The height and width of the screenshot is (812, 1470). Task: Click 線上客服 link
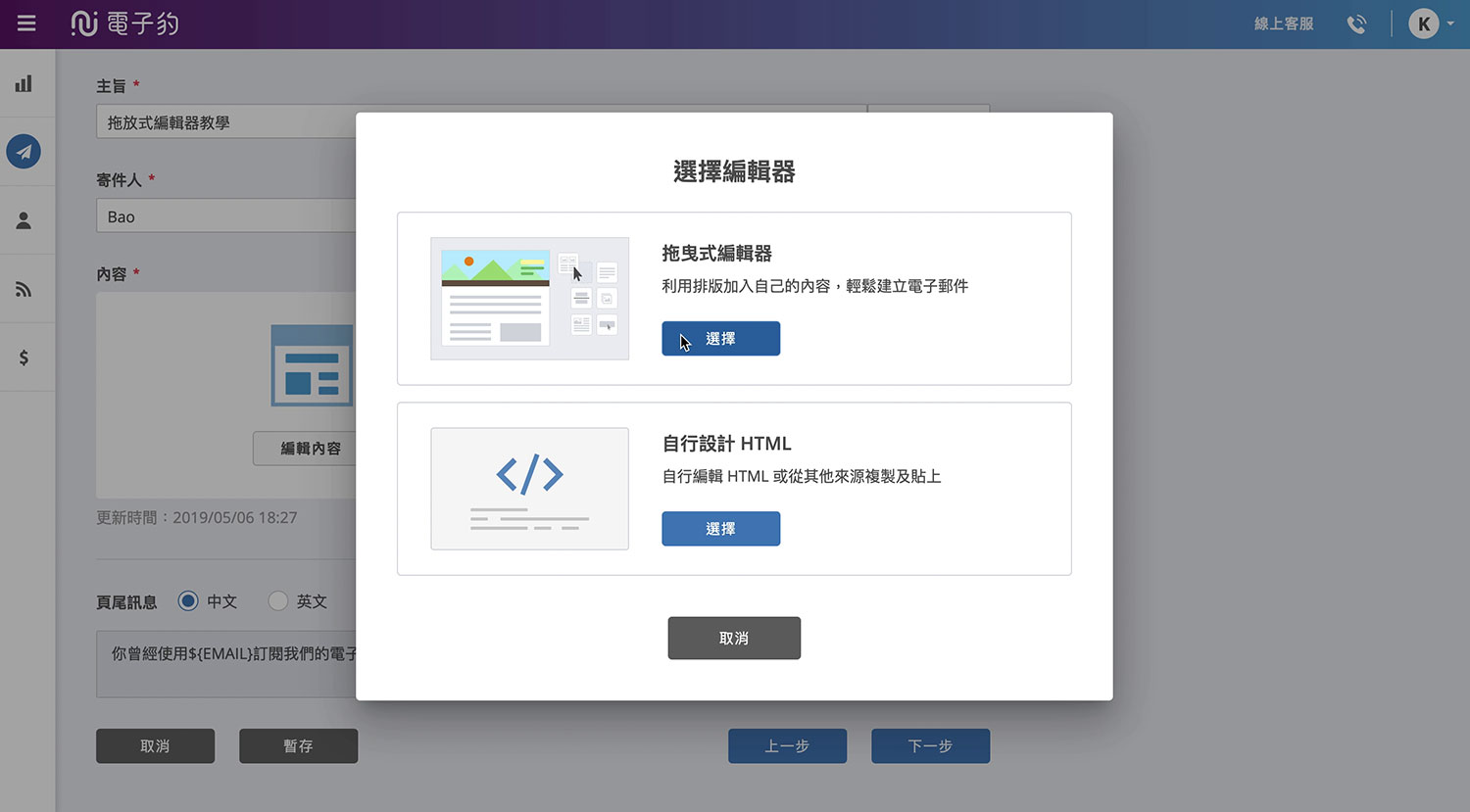point(1284,24)
